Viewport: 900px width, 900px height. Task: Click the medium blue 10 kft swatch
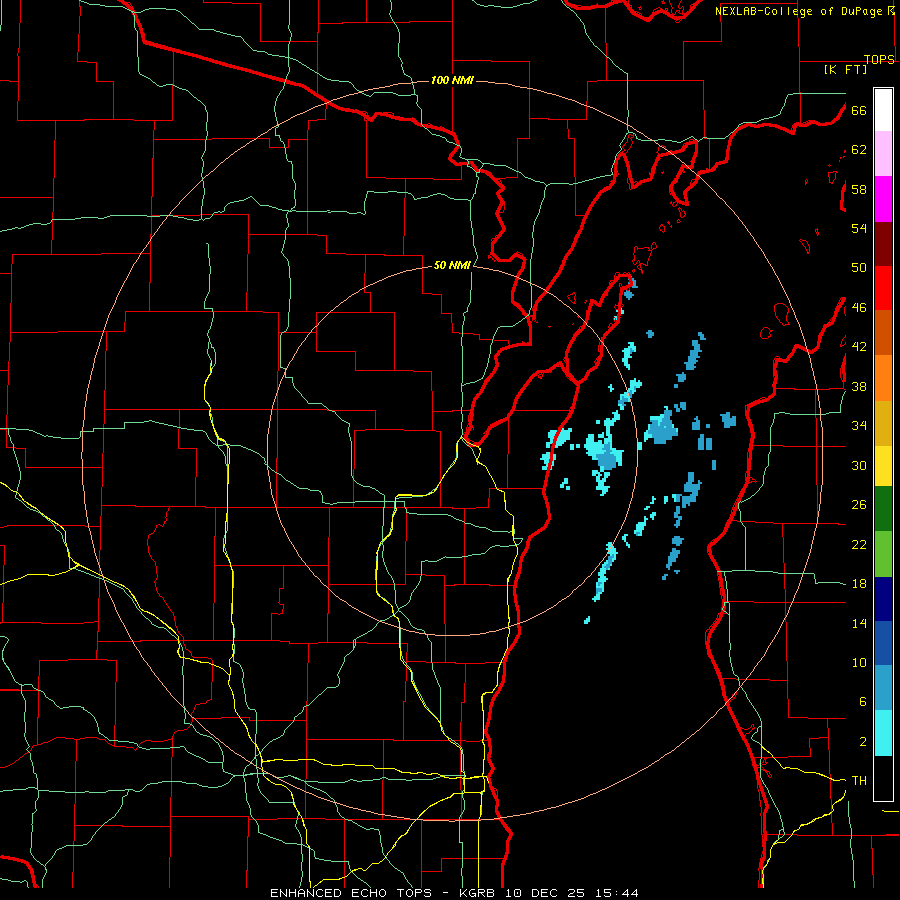pyautogui.click(x=883, y=643)
